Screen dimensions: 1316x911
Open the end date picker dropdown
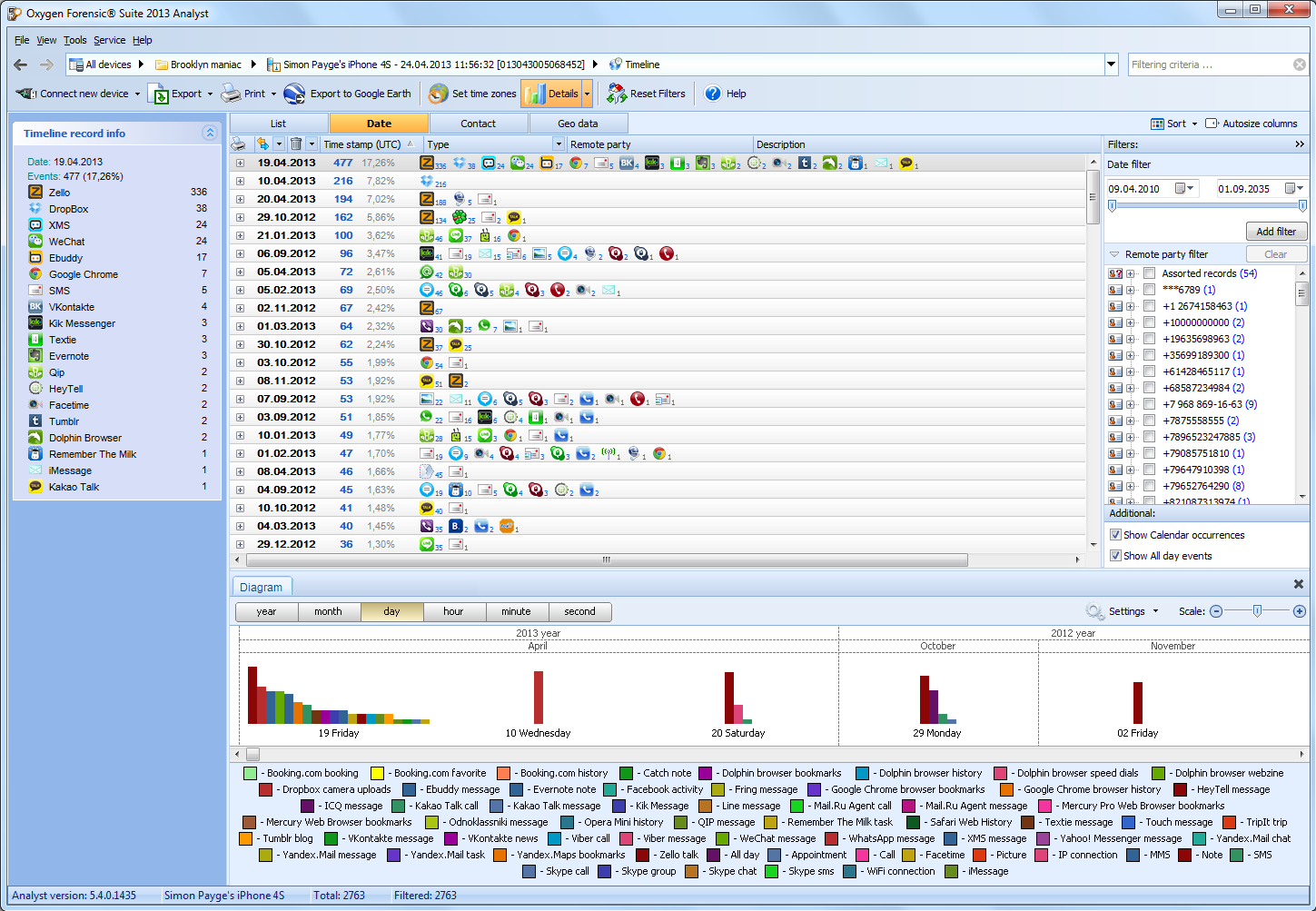1294,188
